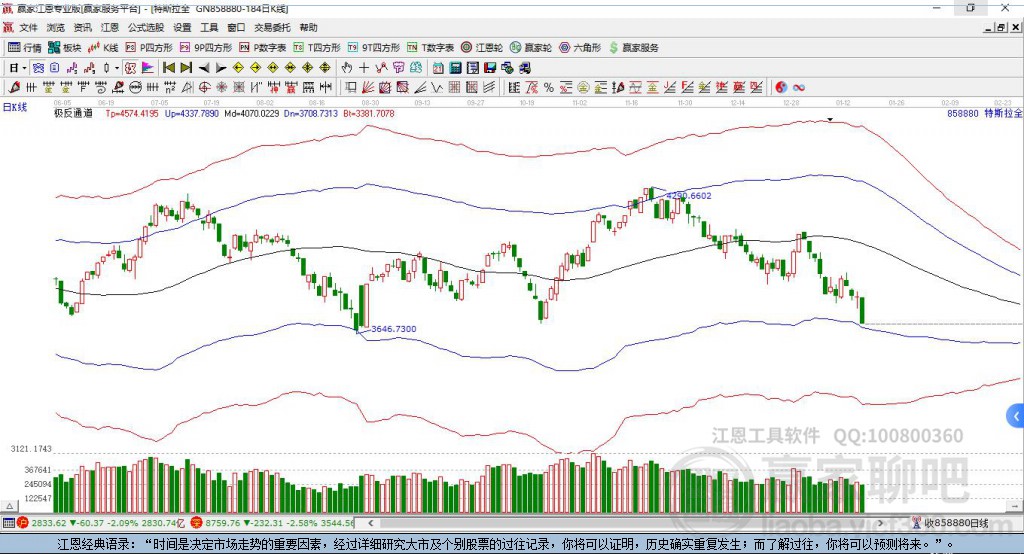1024x554 pixels.
Task: Click the horizontal scrollbar right arrow
Action: (x=880, y=523)
